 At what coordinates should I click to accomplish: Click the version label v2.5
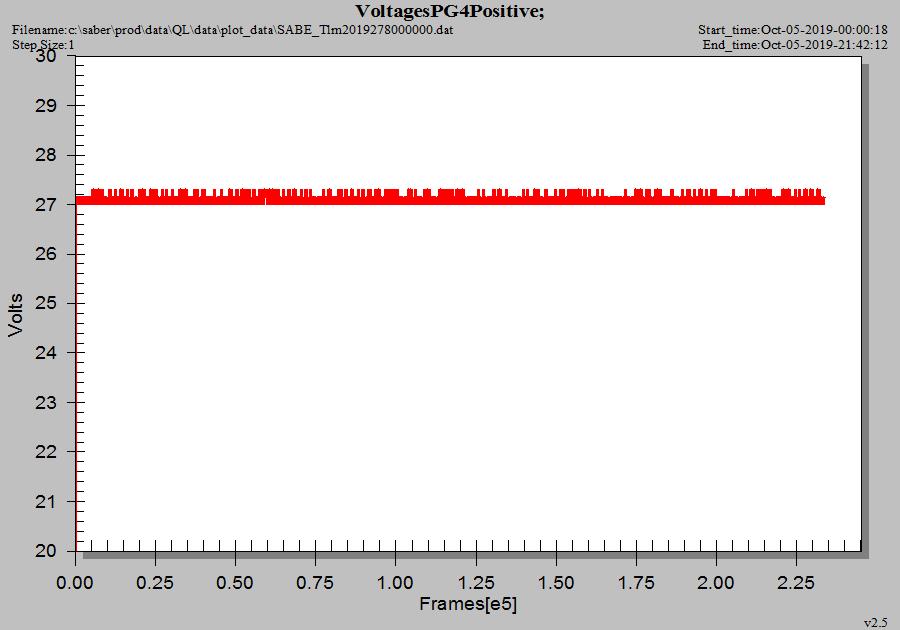pyautogui.click(x=875, y=623)
